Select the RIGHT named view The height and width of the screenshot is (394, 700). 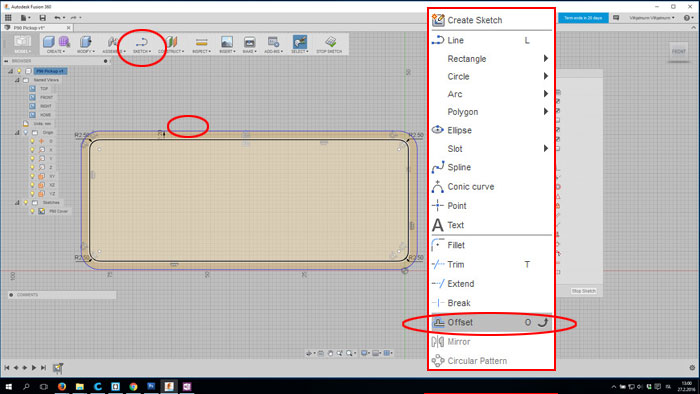coord(46,106)
